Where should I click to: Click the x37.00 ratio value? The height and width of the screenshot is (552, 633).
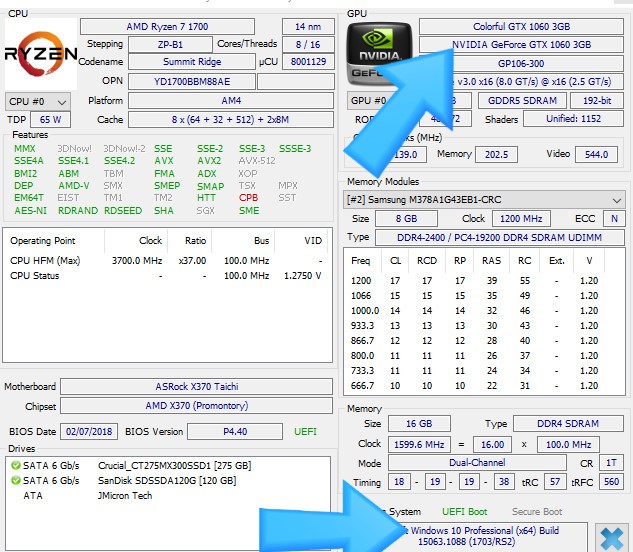coord(192,260)
